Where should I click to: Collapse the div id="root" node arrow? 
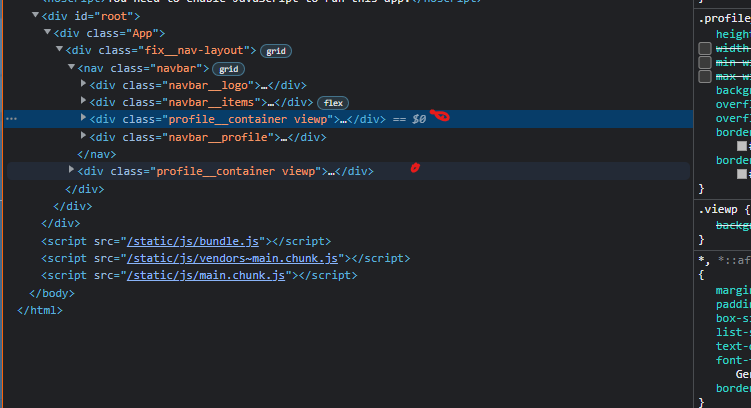click(35, 15)
